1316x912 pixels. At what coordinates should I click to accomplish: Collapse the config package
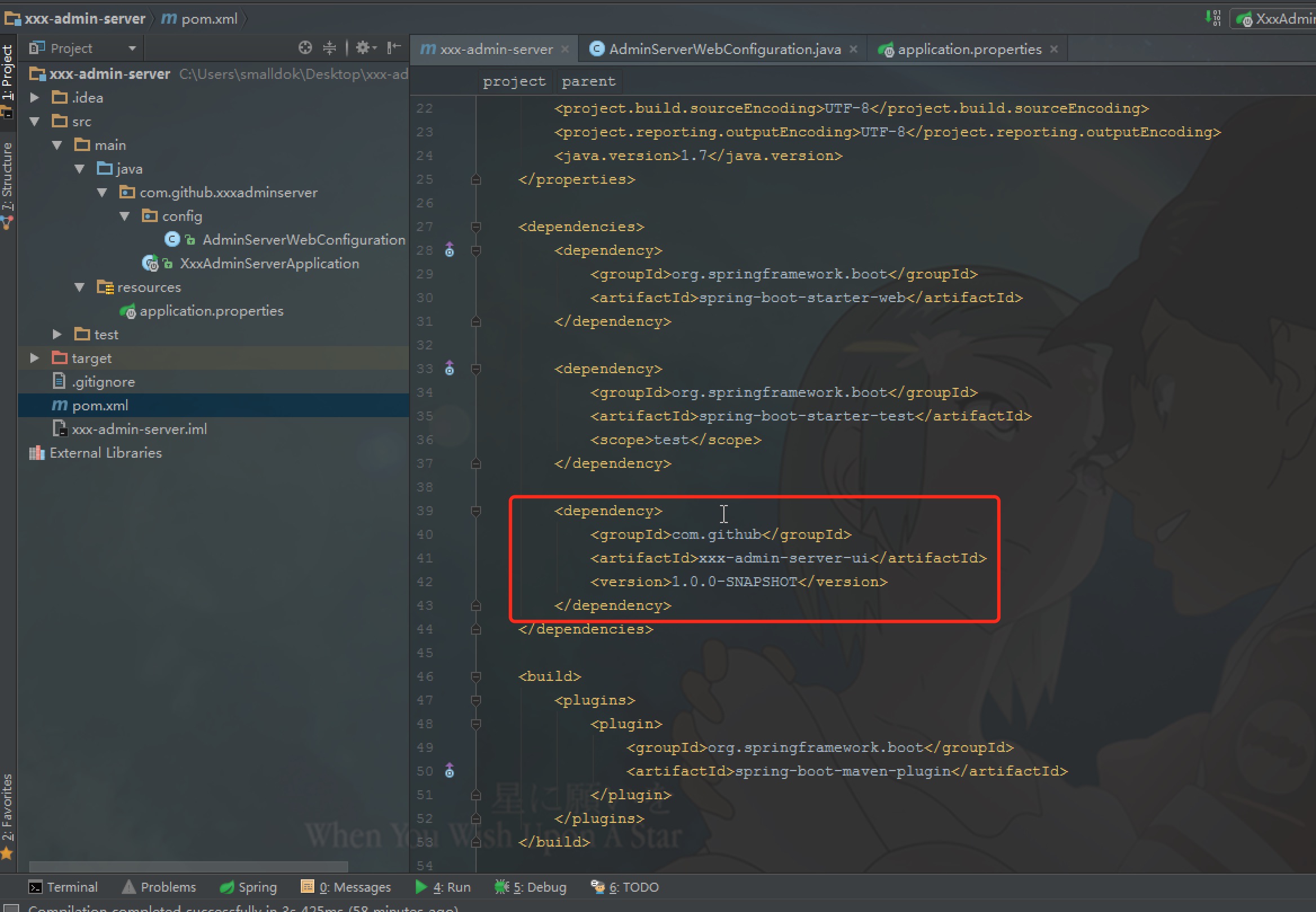(x=125, y=216)
